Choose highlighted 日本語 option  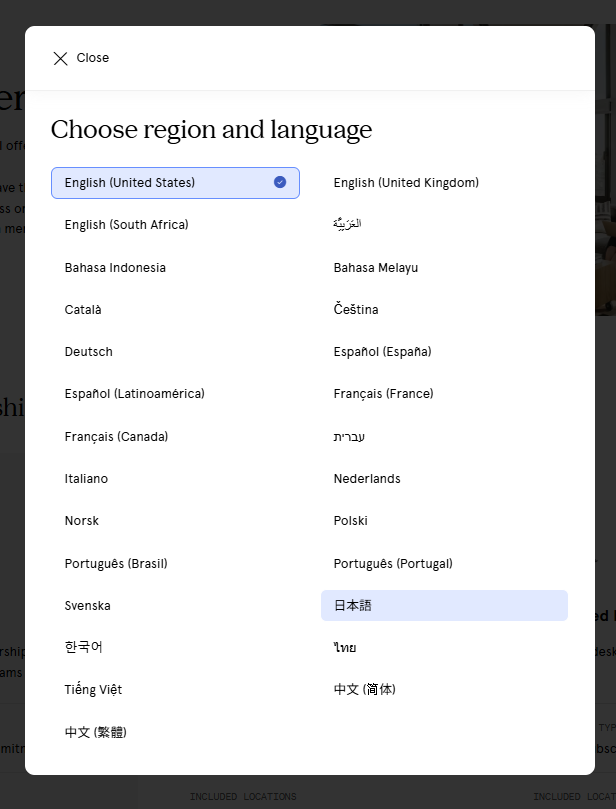444,606
